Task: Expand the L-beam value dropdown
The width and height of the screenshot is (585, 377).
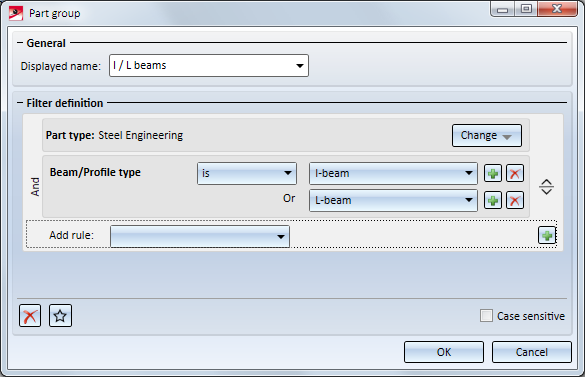Action: tap(393, 200)
